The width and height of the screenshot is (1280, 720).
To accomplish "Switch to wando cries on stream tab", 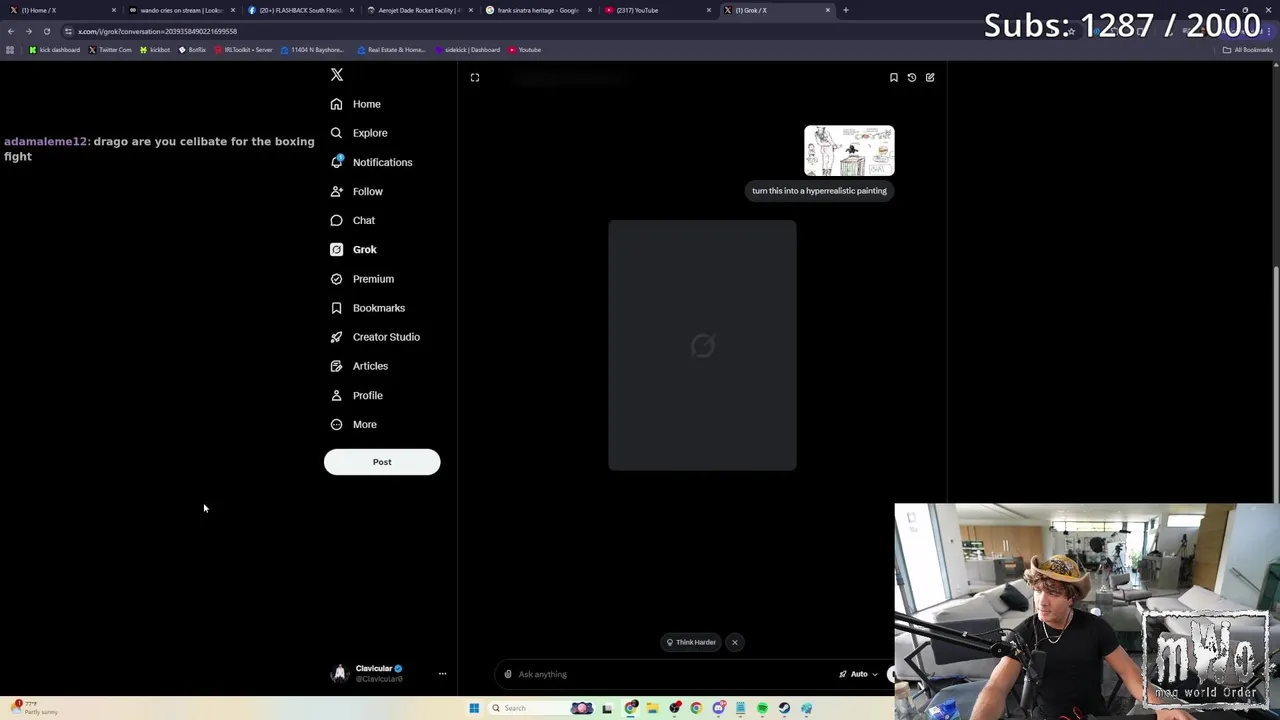I will [x=181, y=10].
